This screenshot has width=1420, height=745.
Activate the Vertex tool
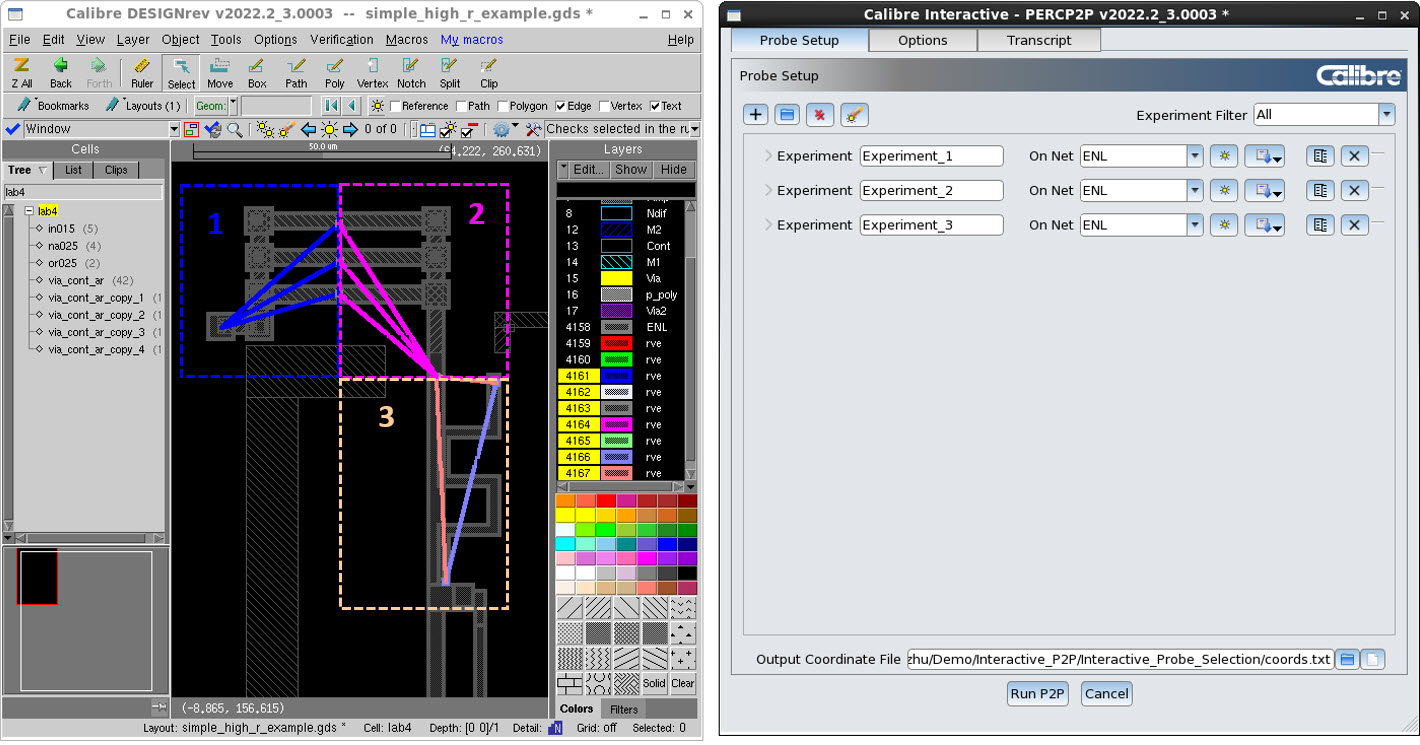coord(372,72)
